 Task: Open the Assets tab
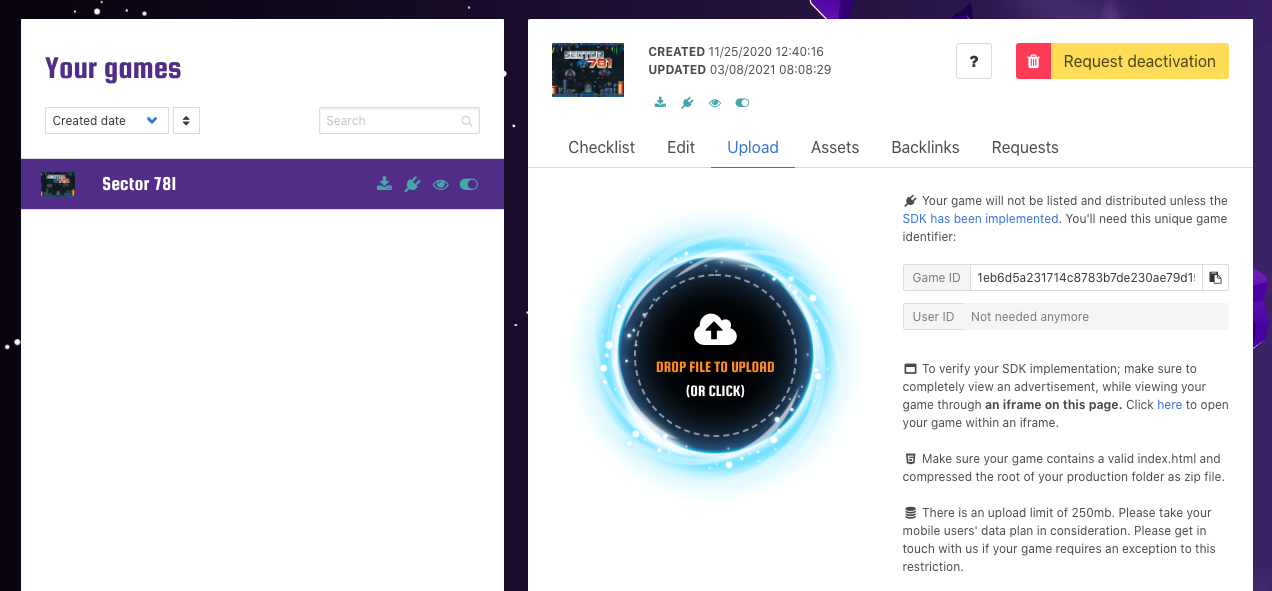tap(835, 147)
